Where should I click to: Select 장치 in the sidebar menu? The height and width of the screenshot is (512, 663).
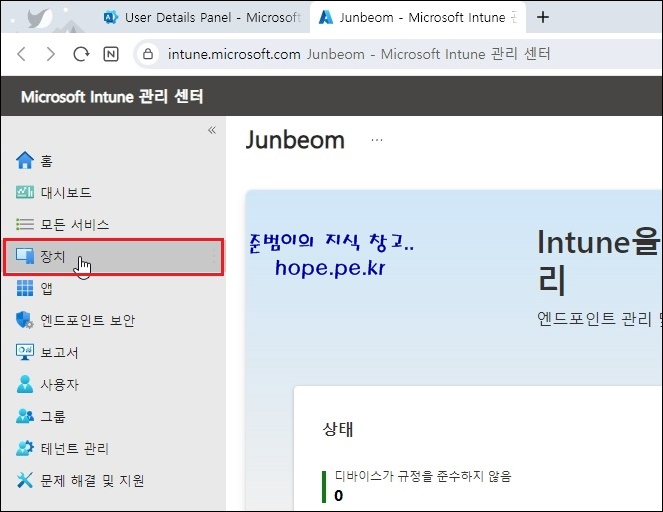[x=113, y=257]
